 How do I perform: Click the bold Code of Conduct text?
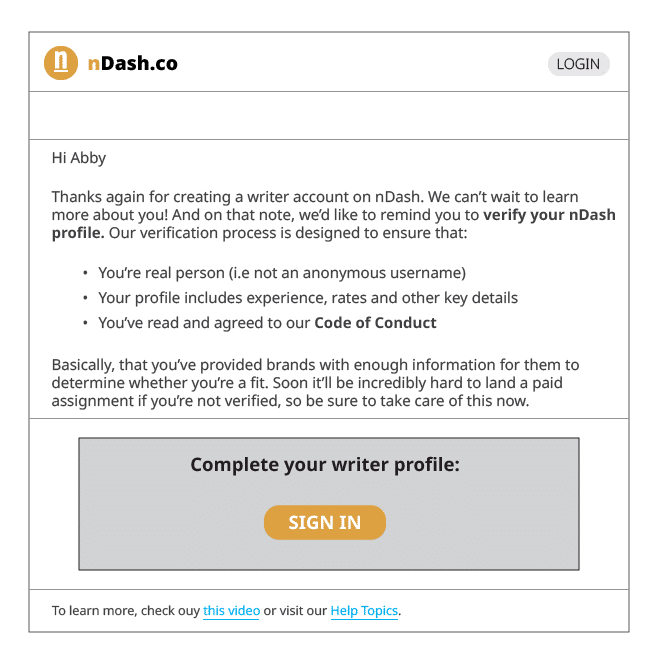[375, 323]
